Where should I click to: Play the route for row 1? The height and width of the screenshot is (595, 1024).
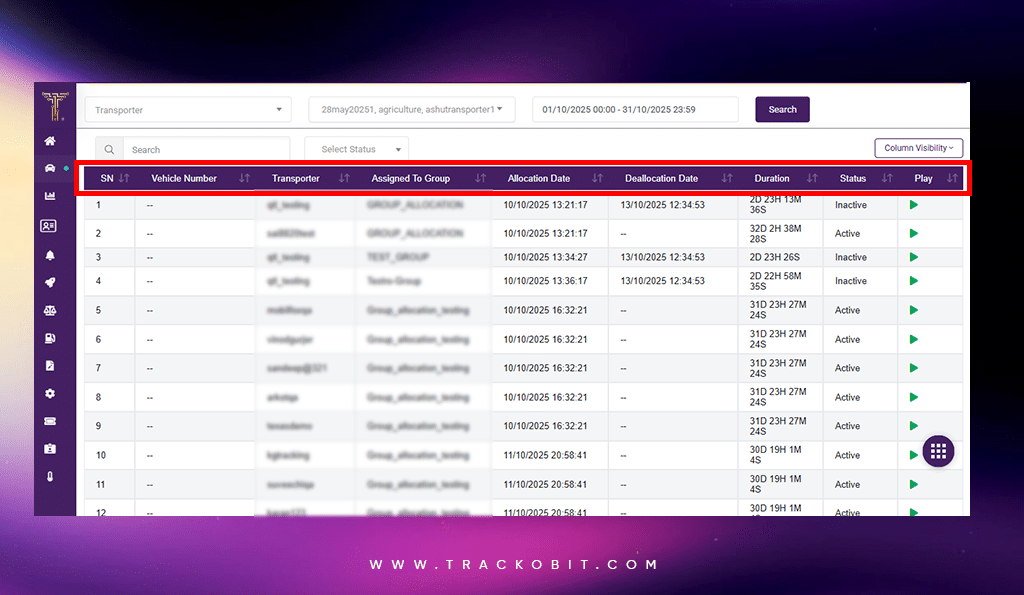[914, 204]
